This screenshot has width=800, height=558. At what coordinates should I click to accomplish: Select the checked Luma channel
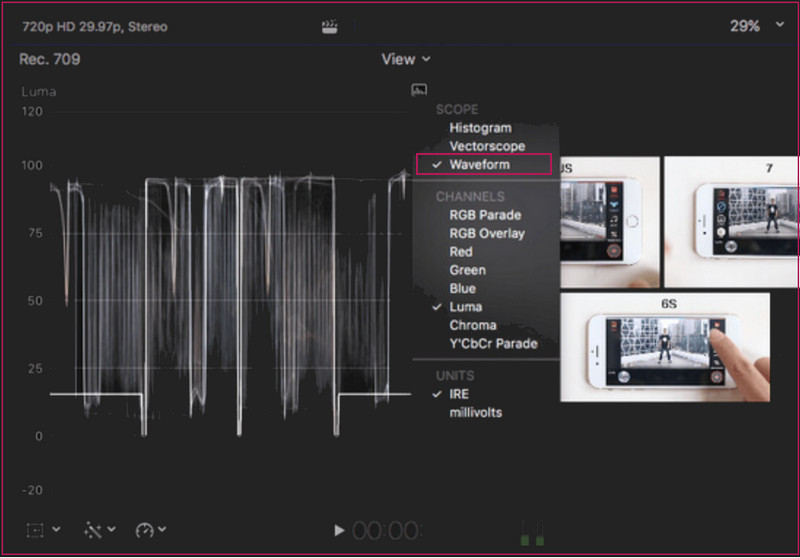465,307
